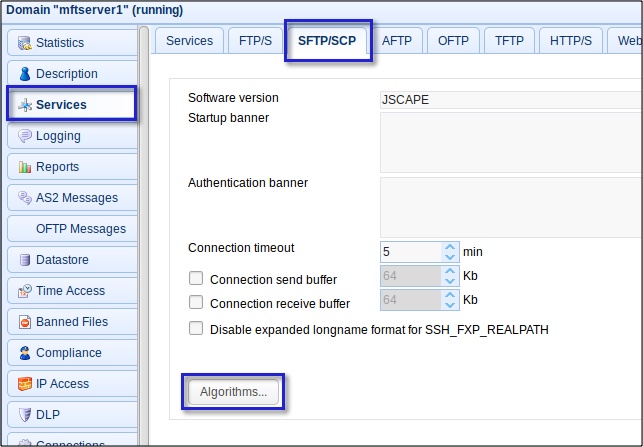Click the send buffer spinner up arrow
This screenshot has height=447, width=643.
point(449,271)
